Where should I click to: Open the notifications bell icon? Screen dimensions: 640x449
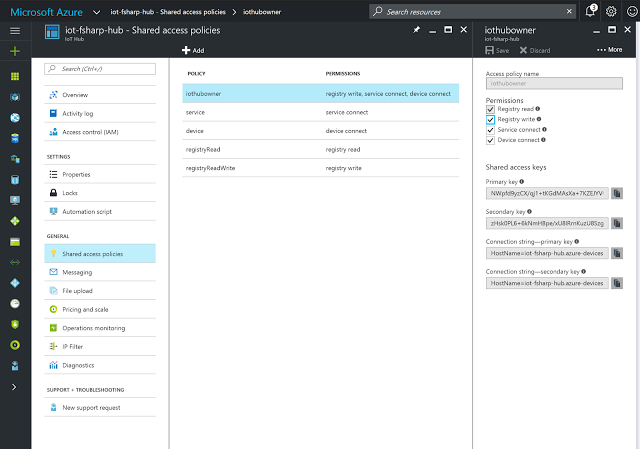[x=591, y=11]
